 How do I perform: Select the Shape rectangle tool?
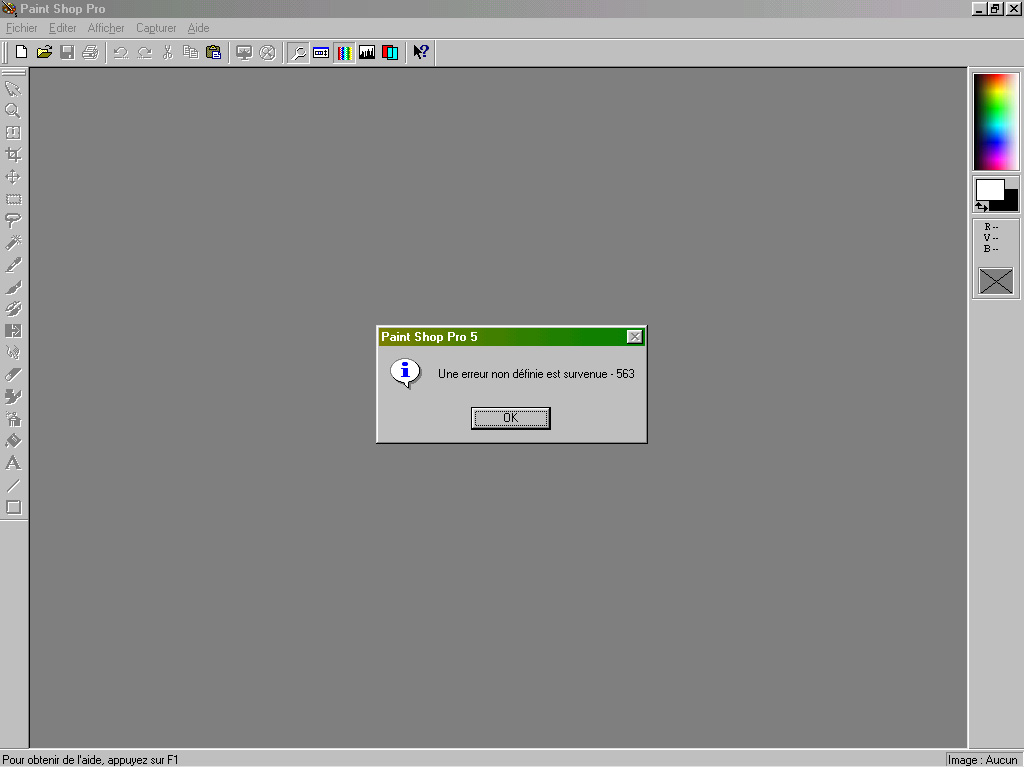[13, 507]
